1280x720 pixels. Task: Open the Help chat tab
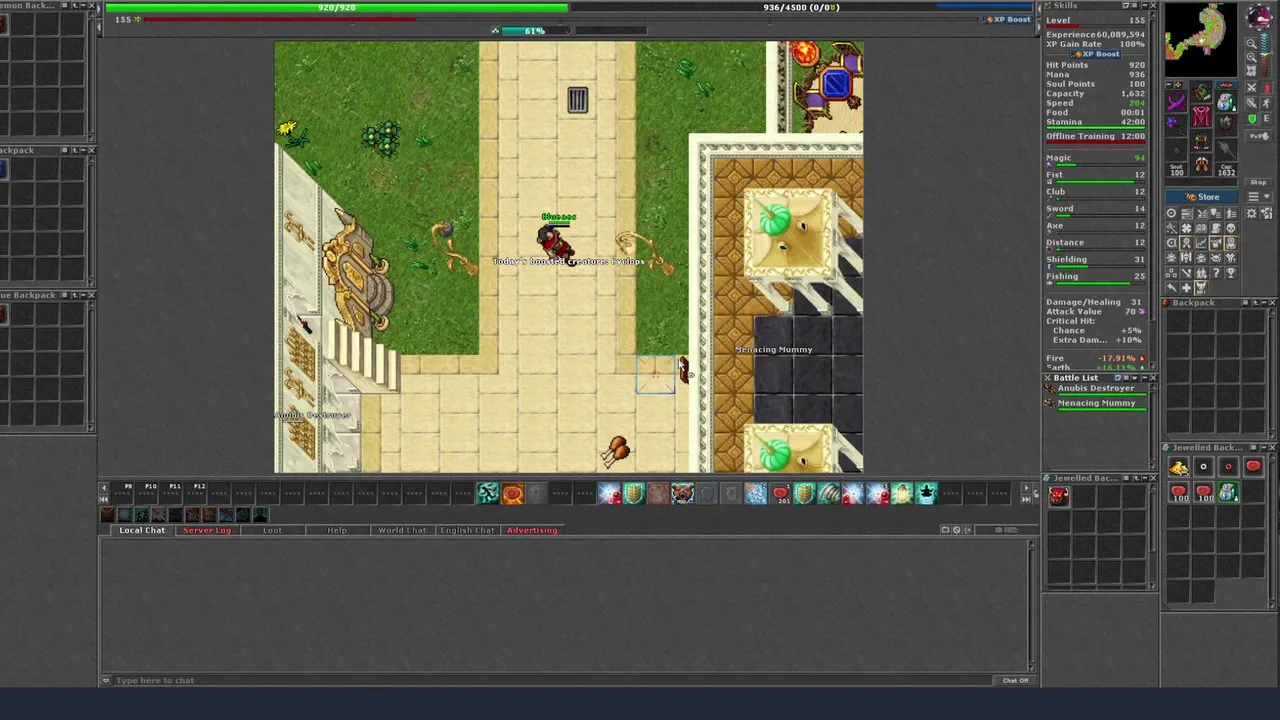click(x=337, y=530)
